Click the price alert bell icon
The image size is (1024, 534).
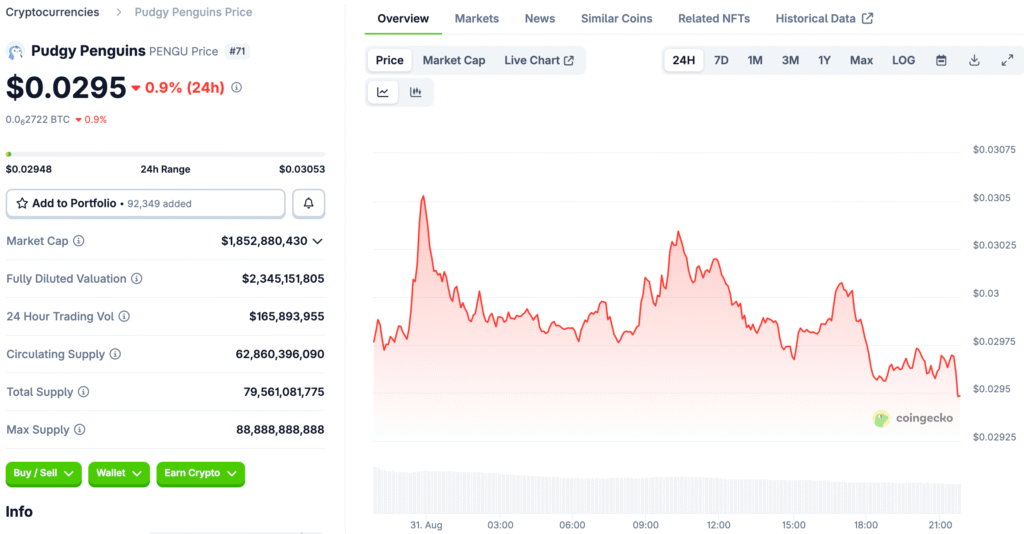[x=308, y=204]
